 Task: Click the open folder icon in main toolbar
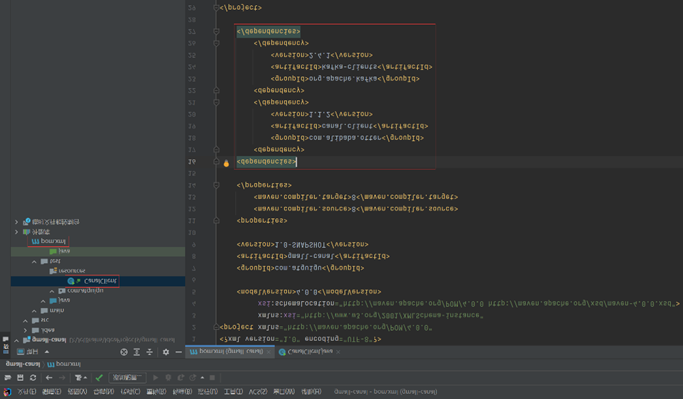pos(7,378)
